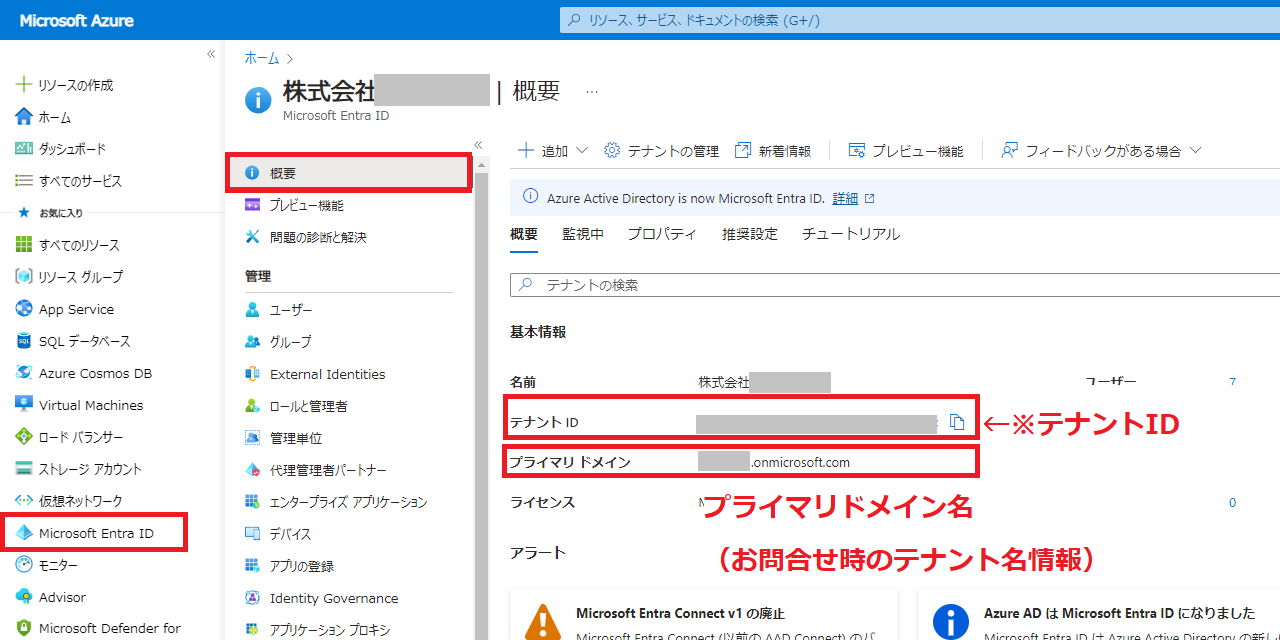1280x640 pixels.
Task: Click user count link 7
Action: point(1233,382)
